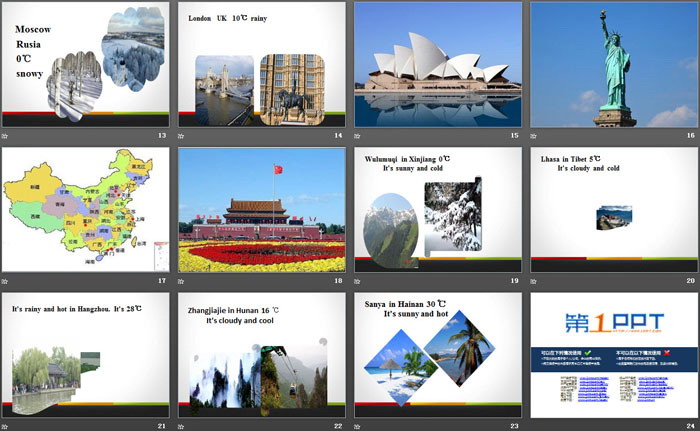
Task: Click animation star icon under slide 17
Action: click(5, 281)
